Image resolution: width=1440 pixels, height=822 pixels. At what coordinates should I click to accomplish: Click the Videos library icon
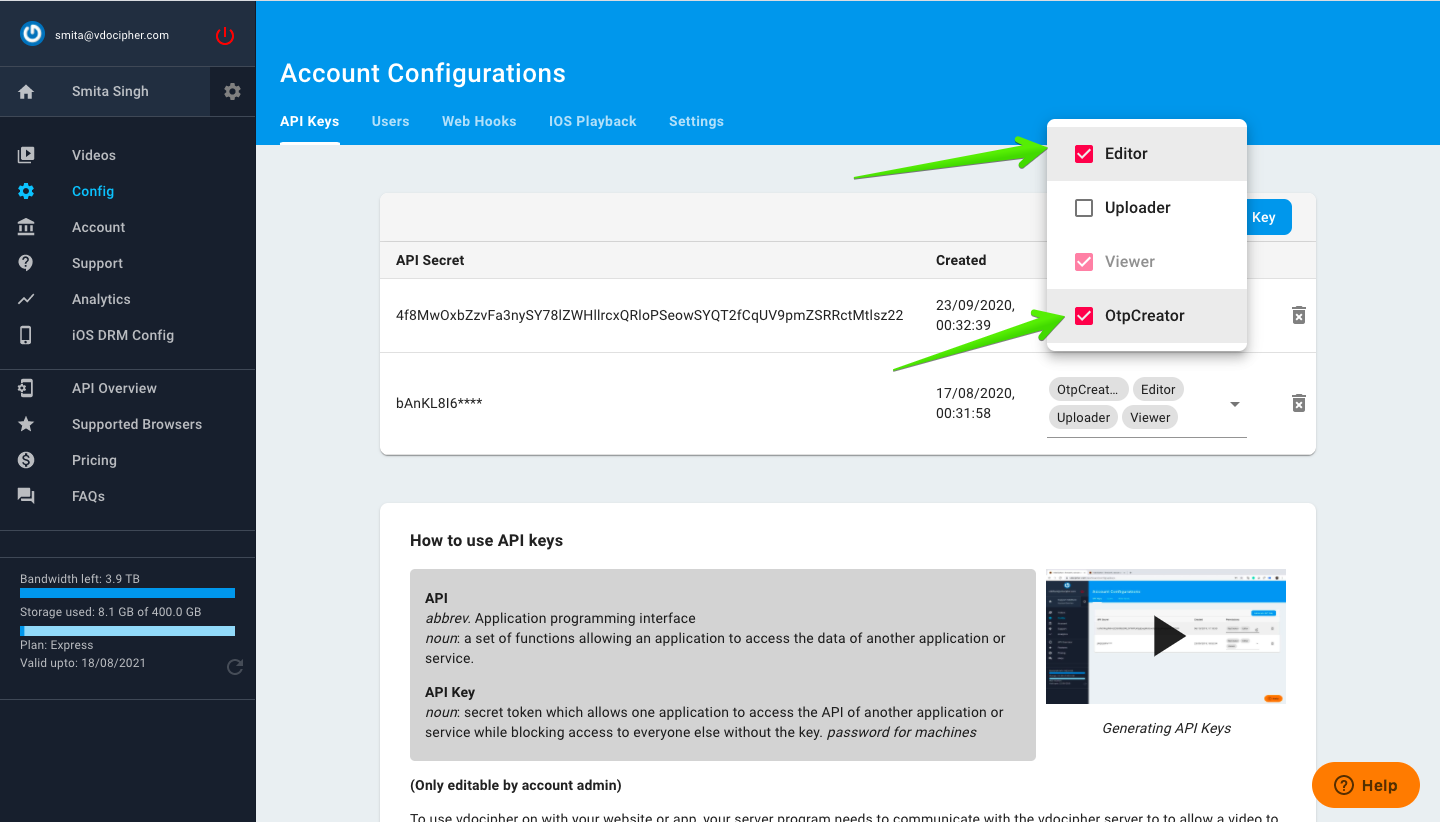click(x=26, y=155)
